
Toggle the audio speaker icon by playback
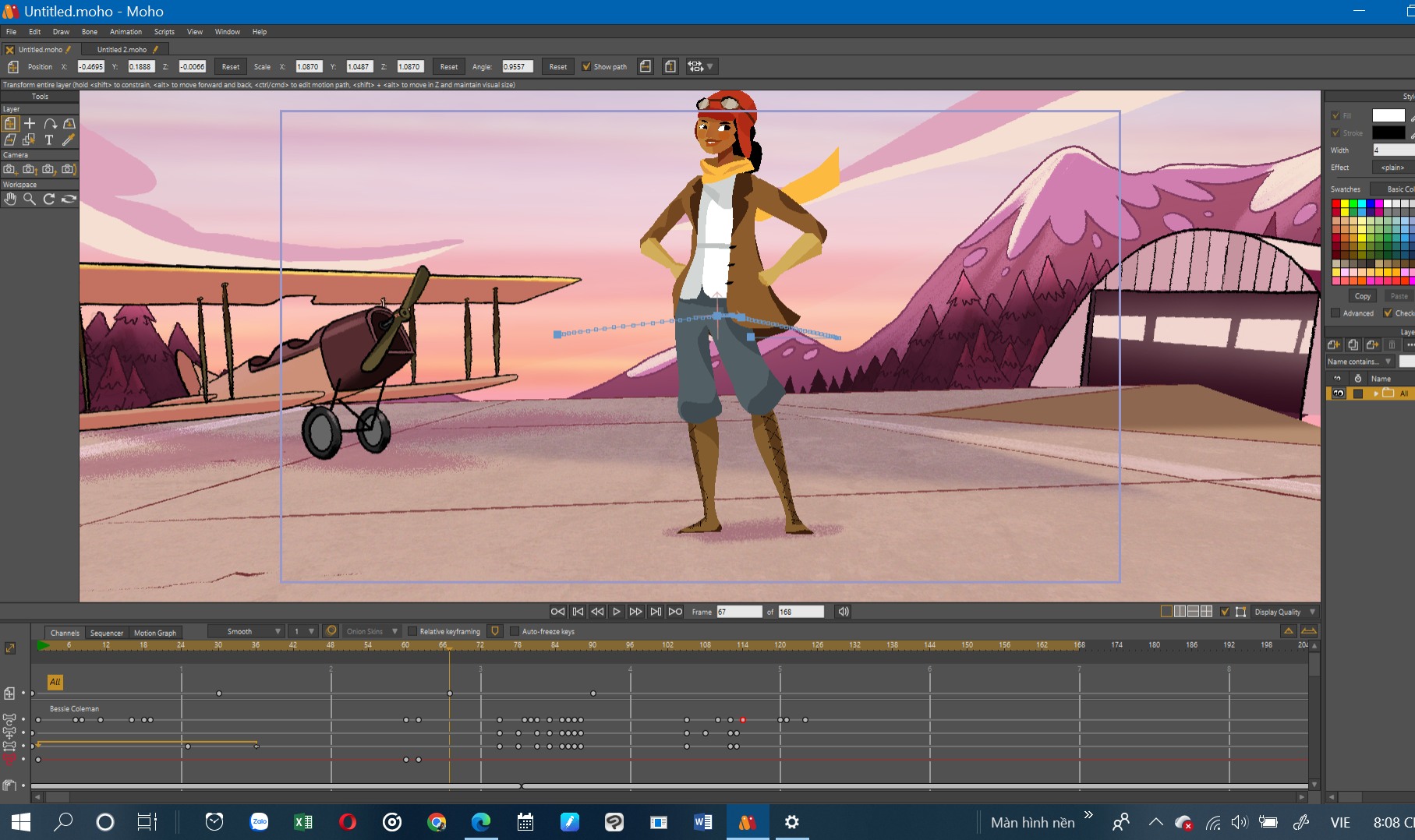[844, 612]
